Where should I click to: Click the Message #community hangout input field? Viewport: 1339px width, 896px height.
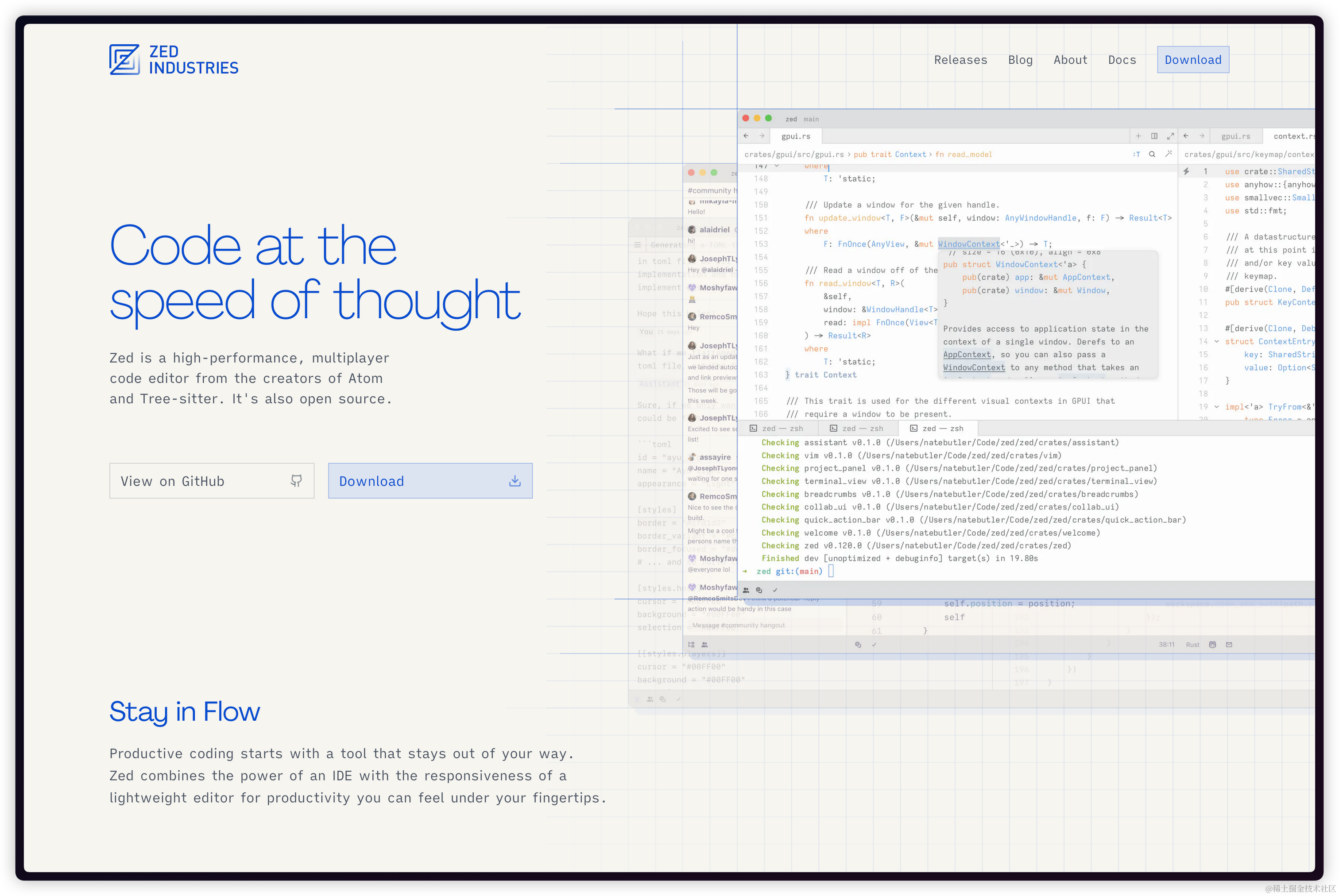click(x=739, y=626)
